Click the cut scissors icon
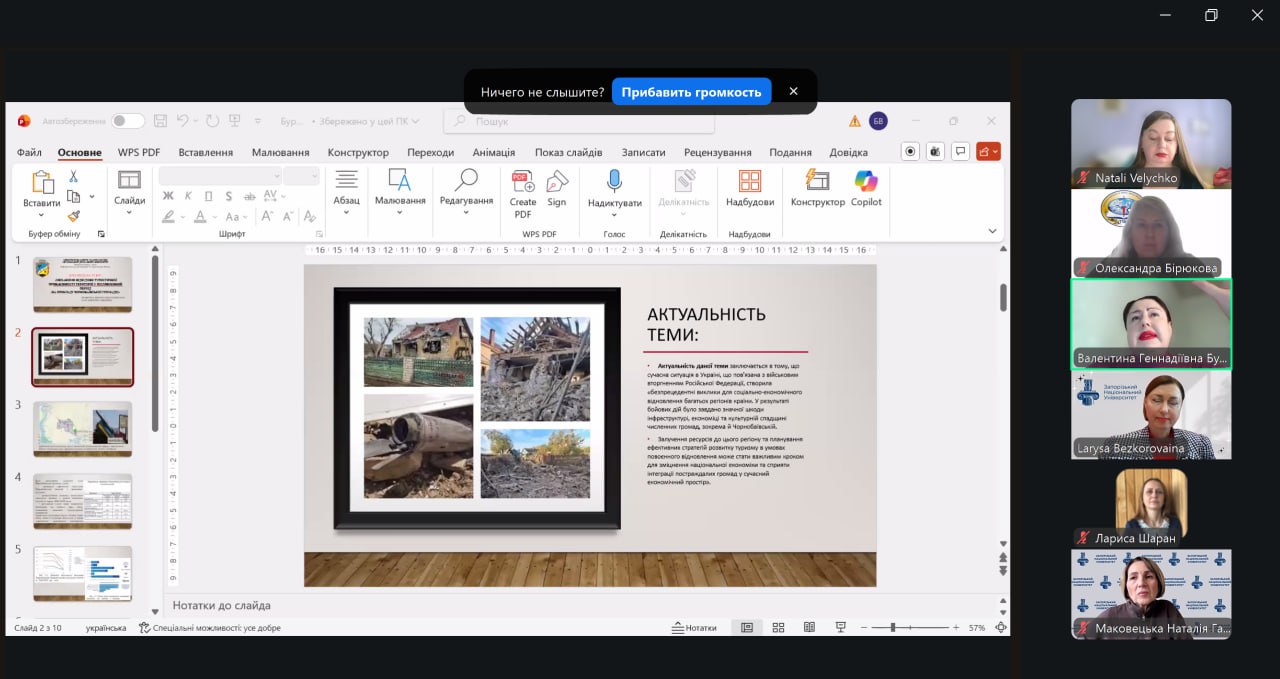The width and height of the screenshot is (1280, 679). tap(73, 177)
